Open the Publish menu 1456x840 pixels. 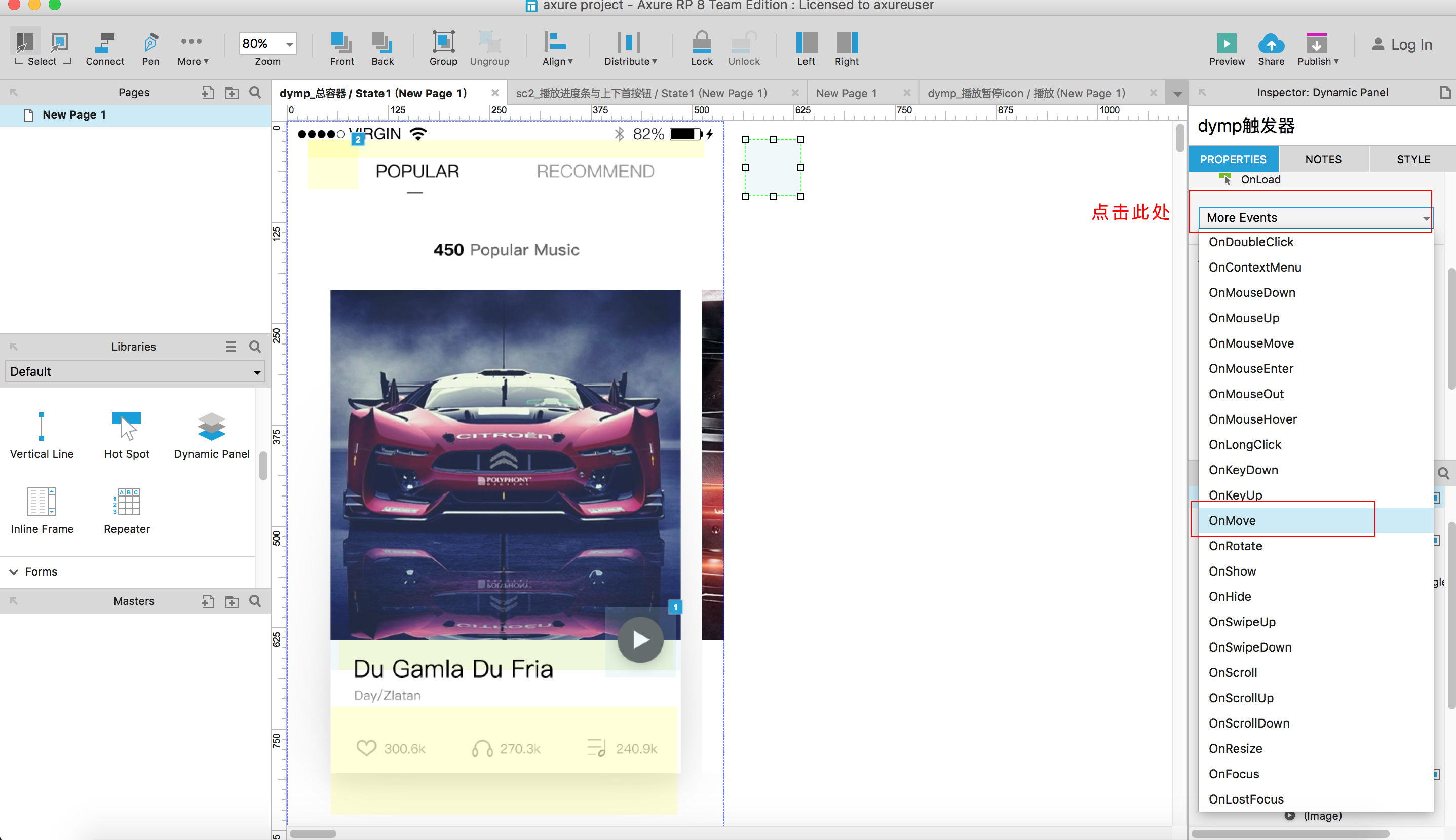pos(1318,49)
